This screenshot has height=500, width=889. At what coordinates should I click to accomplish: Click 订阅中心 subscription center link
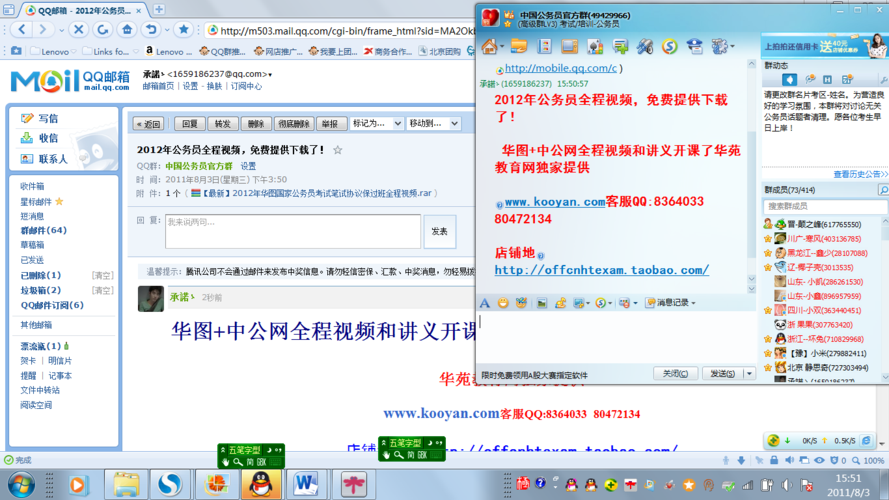246,86
